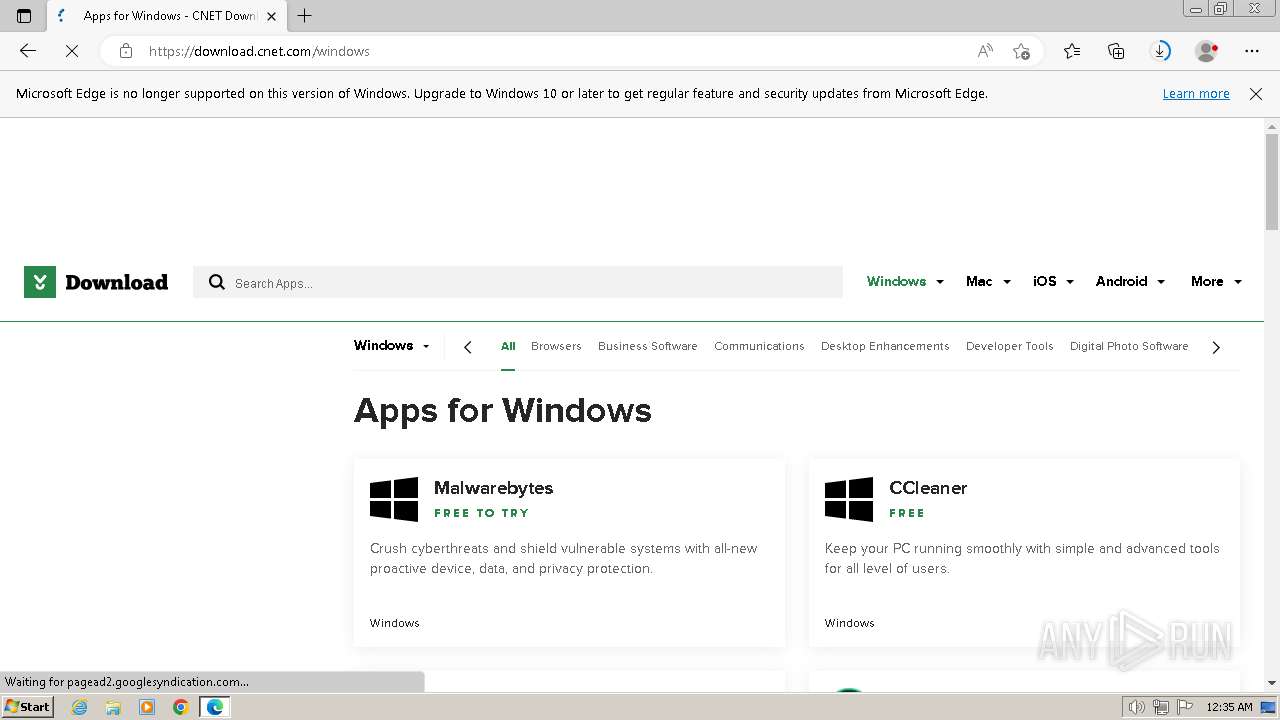Expand the Android platform dropdown

click(1130, 282)
